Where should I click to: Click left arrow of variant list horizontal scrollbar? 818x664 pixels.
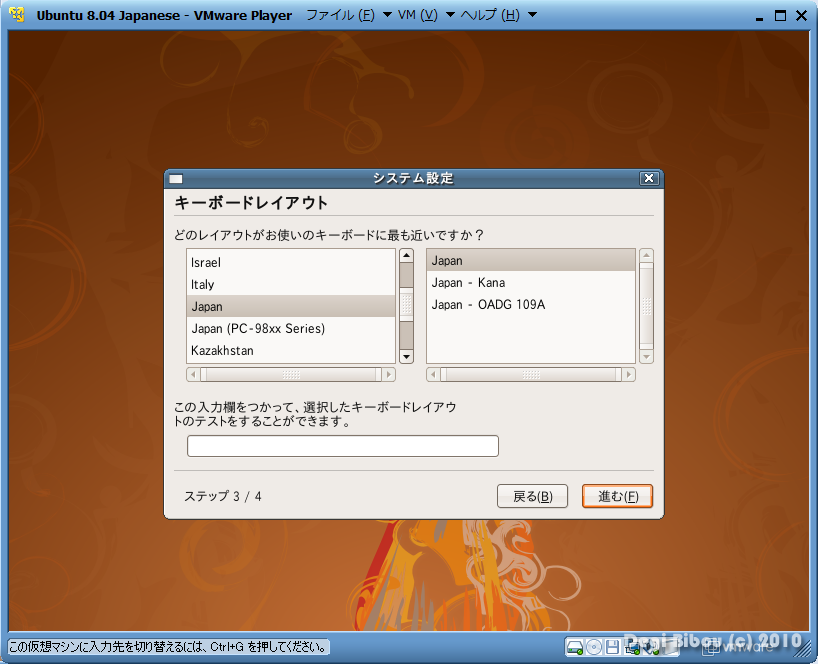pos(433,374)
